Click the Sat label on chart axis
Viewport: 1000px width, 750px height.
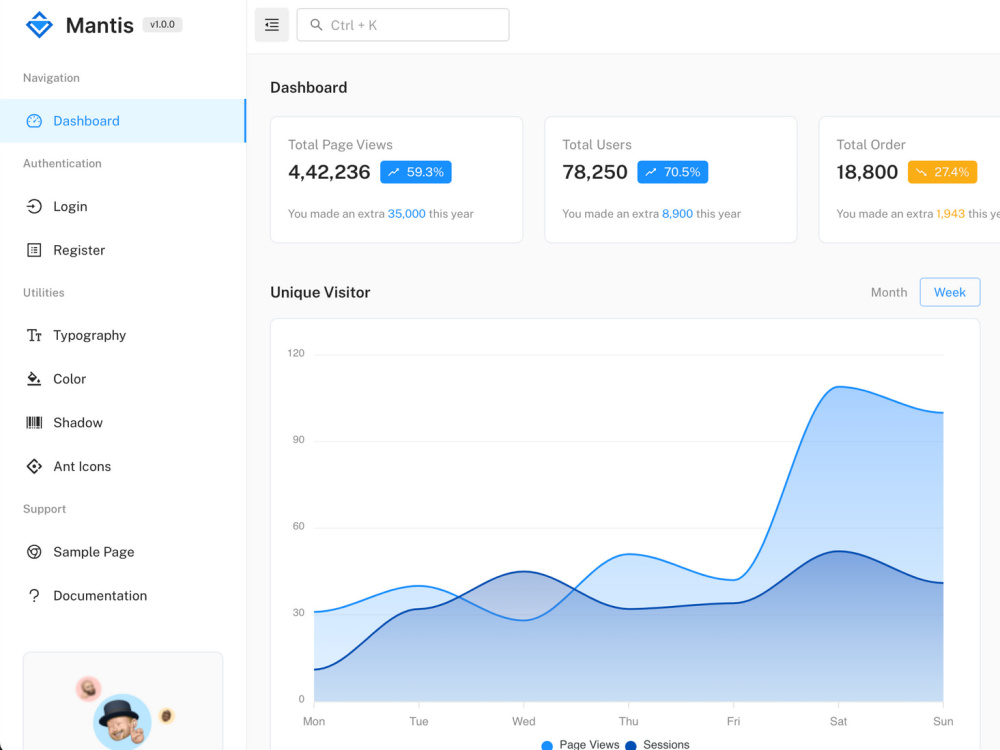(838, 721)
